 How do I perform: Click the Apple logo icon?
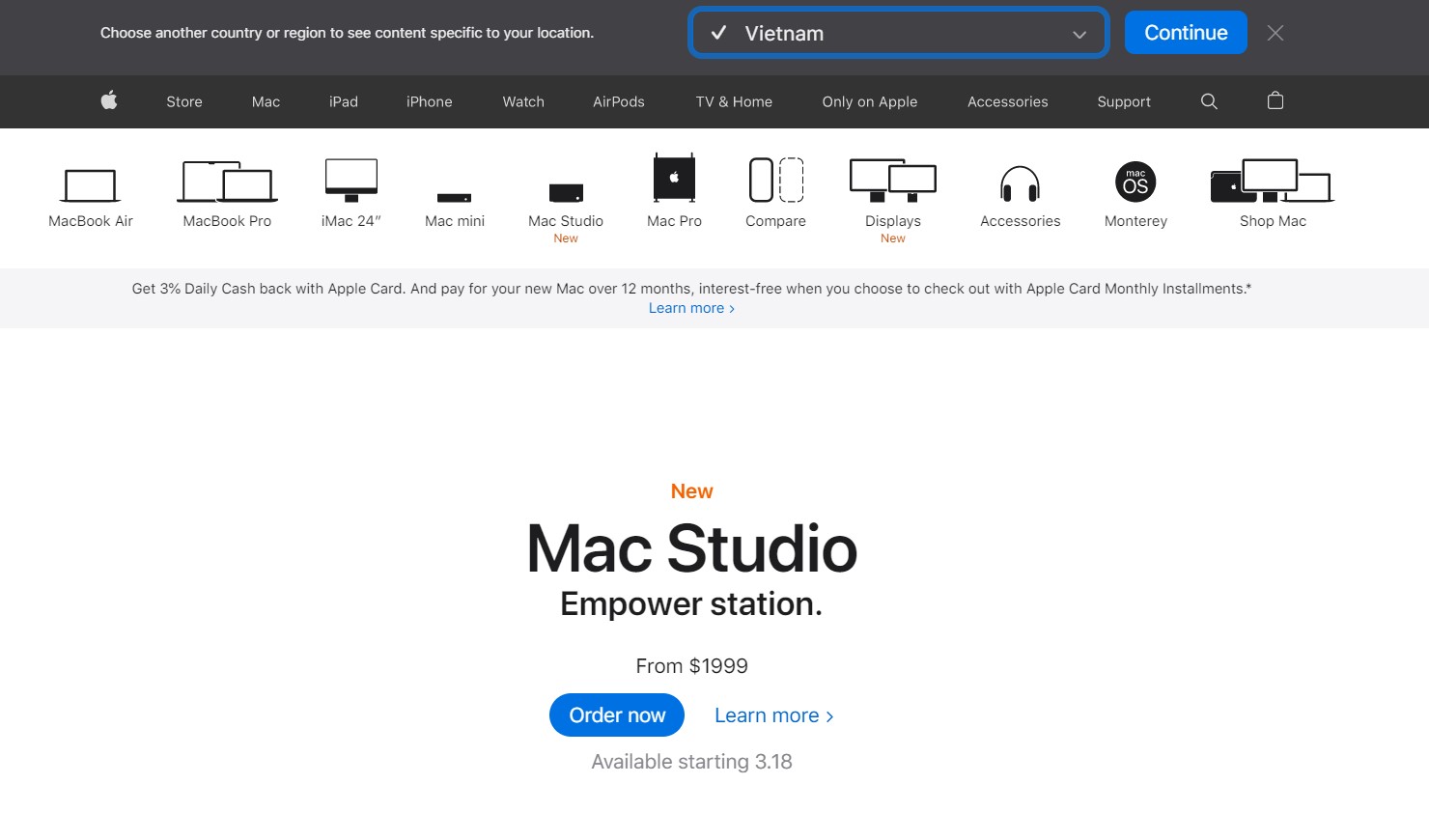coord(109,100)
